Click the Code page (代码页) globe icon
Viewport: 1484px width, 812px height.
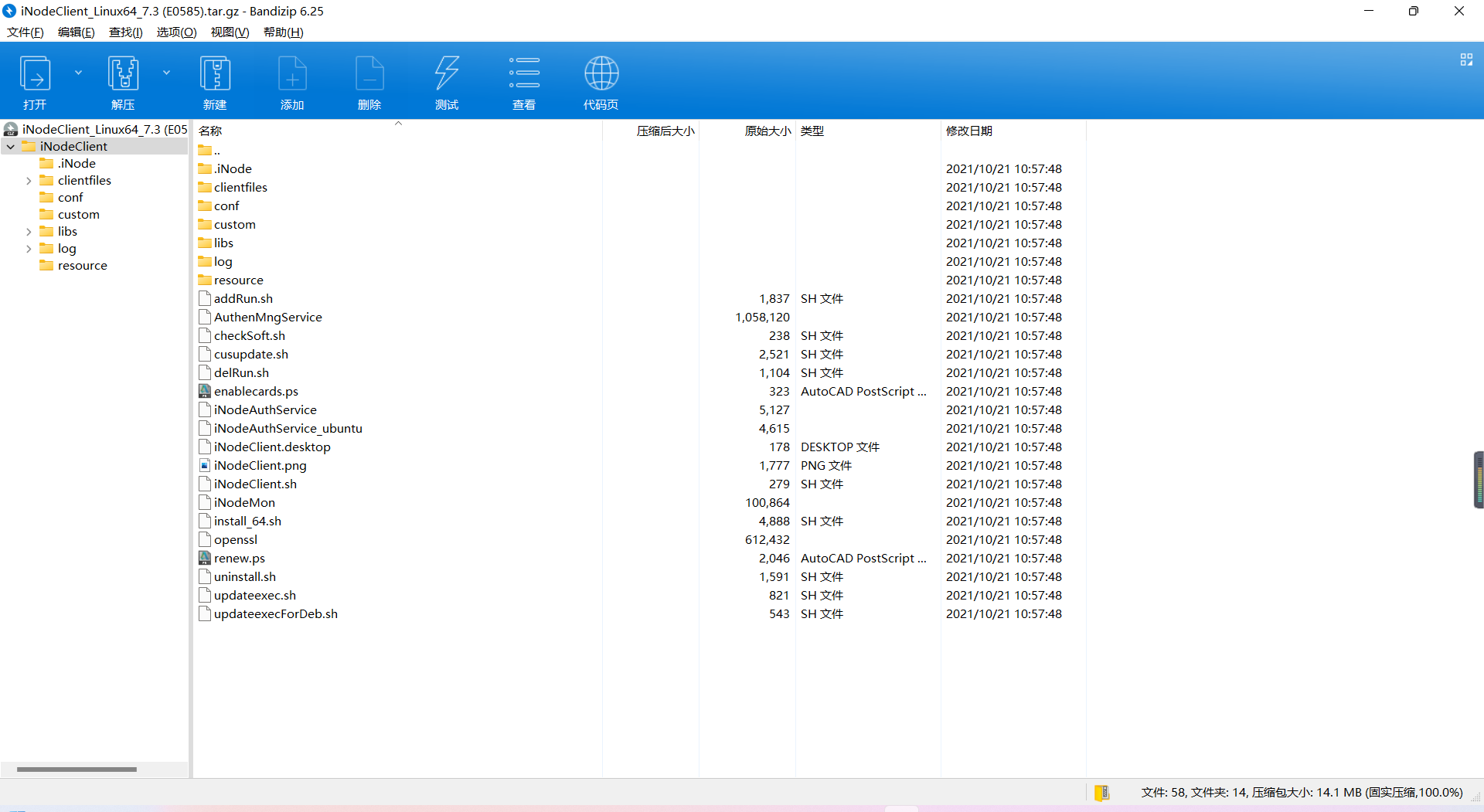(601, 74)
